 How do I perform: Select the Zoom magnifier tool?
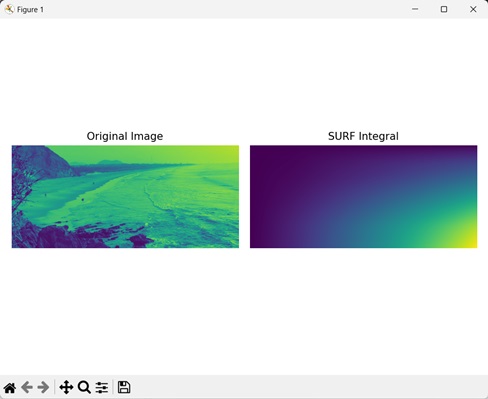tap(84, 388)
